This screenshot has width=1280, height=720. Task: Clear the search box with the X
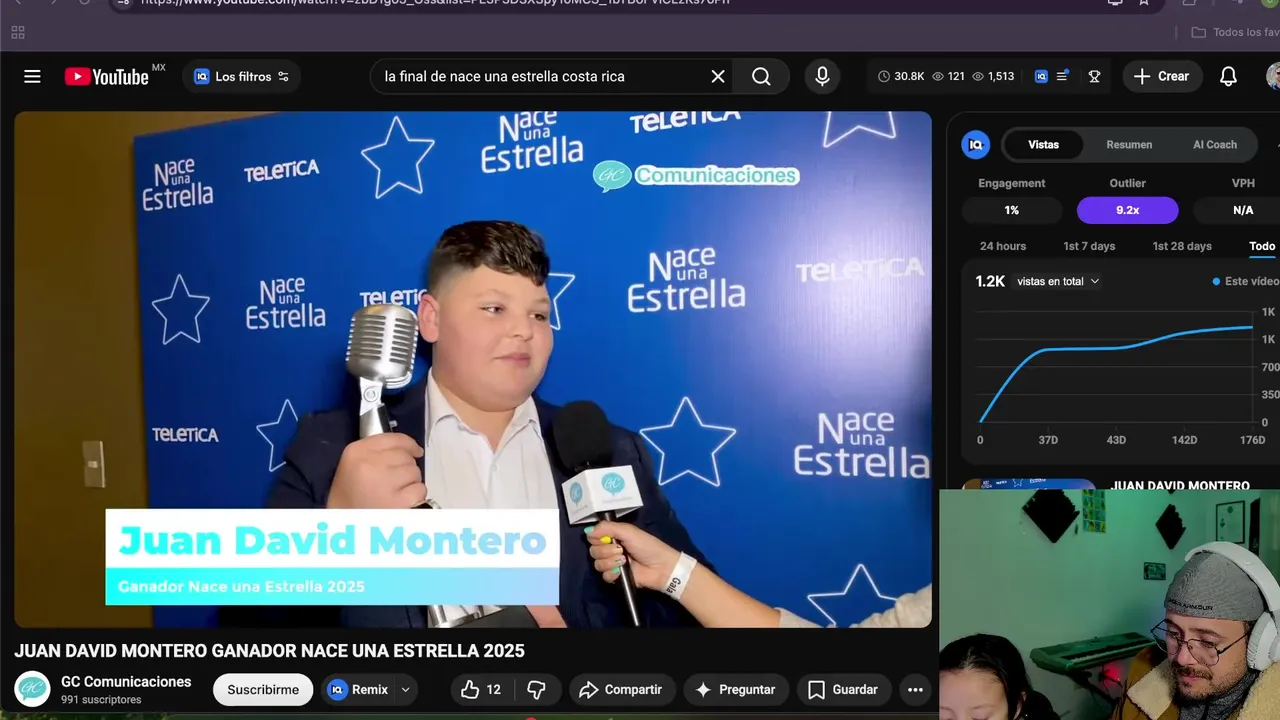(718, 76)
